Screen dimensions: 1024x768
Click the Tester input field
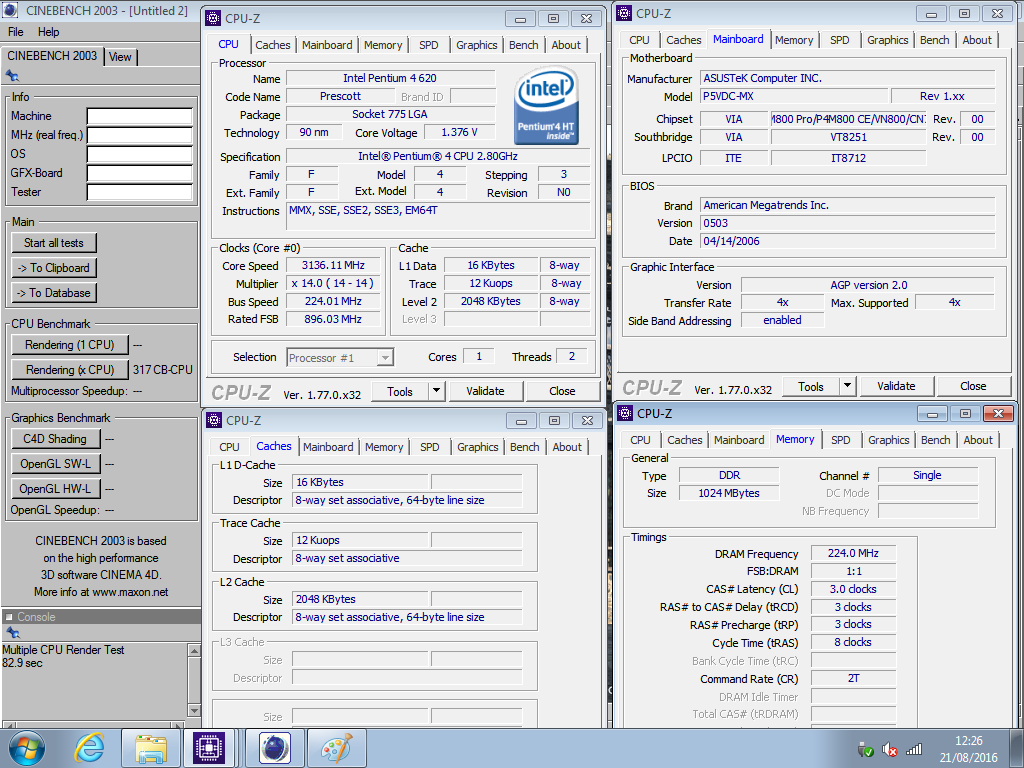[x=140, y=192]
